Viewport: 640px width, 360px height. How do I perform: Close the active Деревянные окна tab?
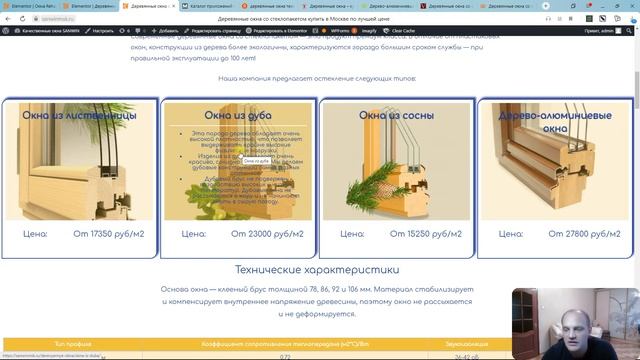coord(173,6)
